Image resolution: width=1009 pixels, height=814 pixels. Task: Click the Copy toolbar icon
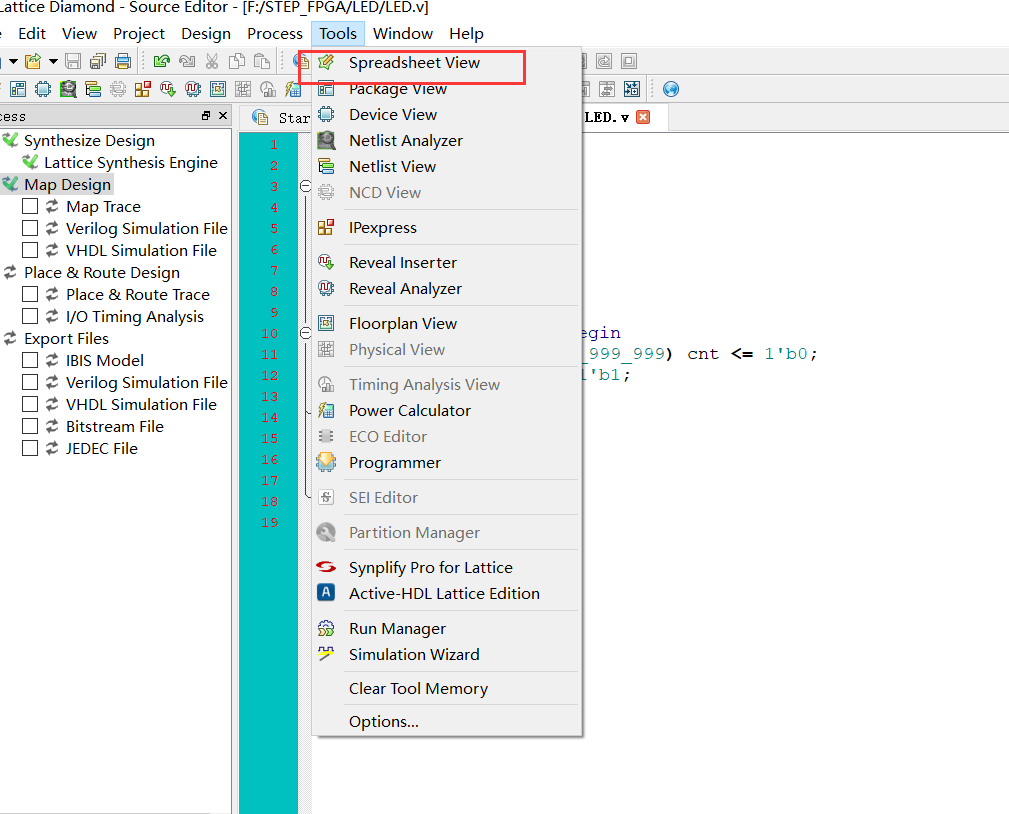tap(237, 61)
